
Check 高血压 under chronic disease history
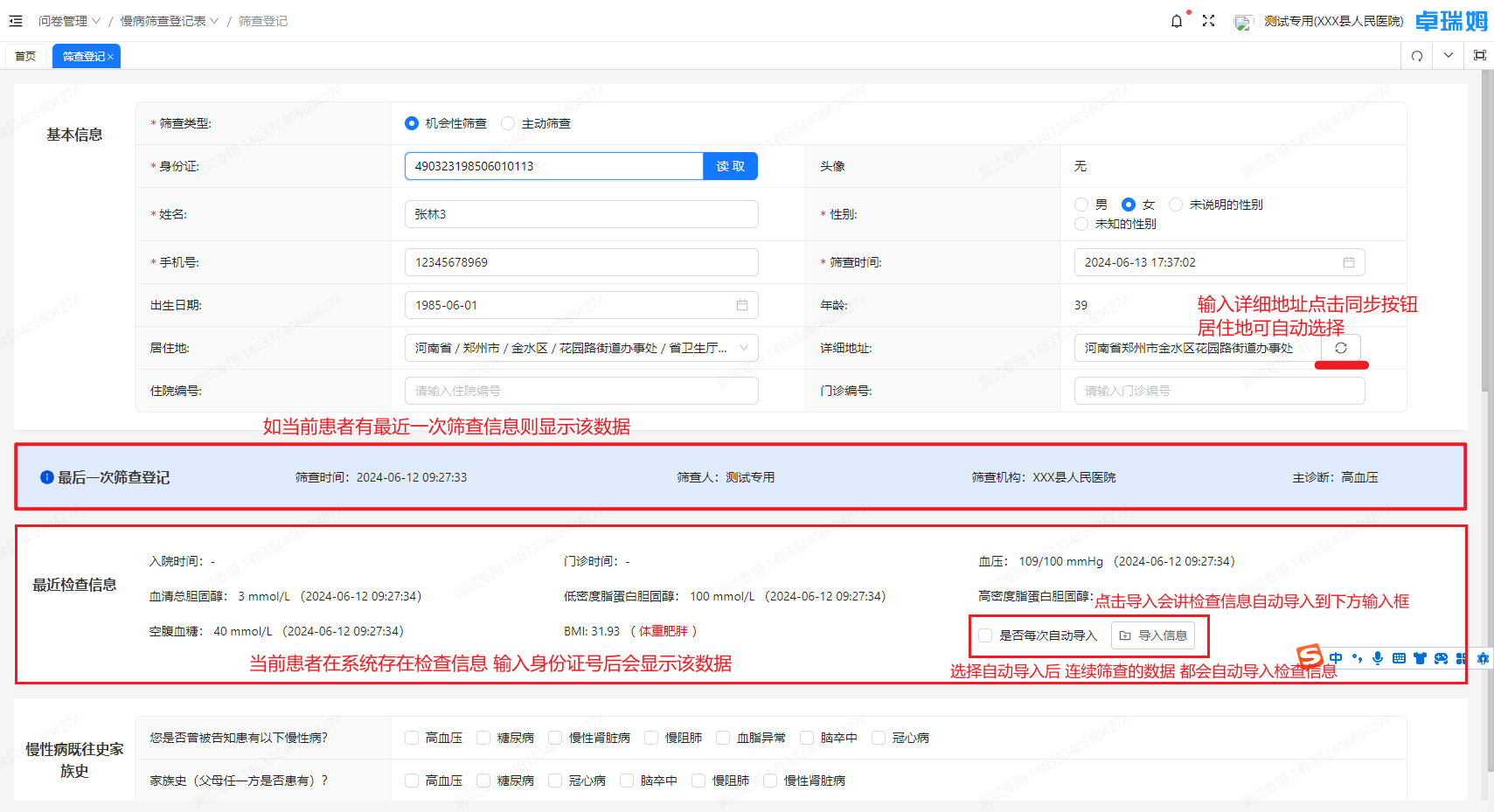(x=412, y=738)
